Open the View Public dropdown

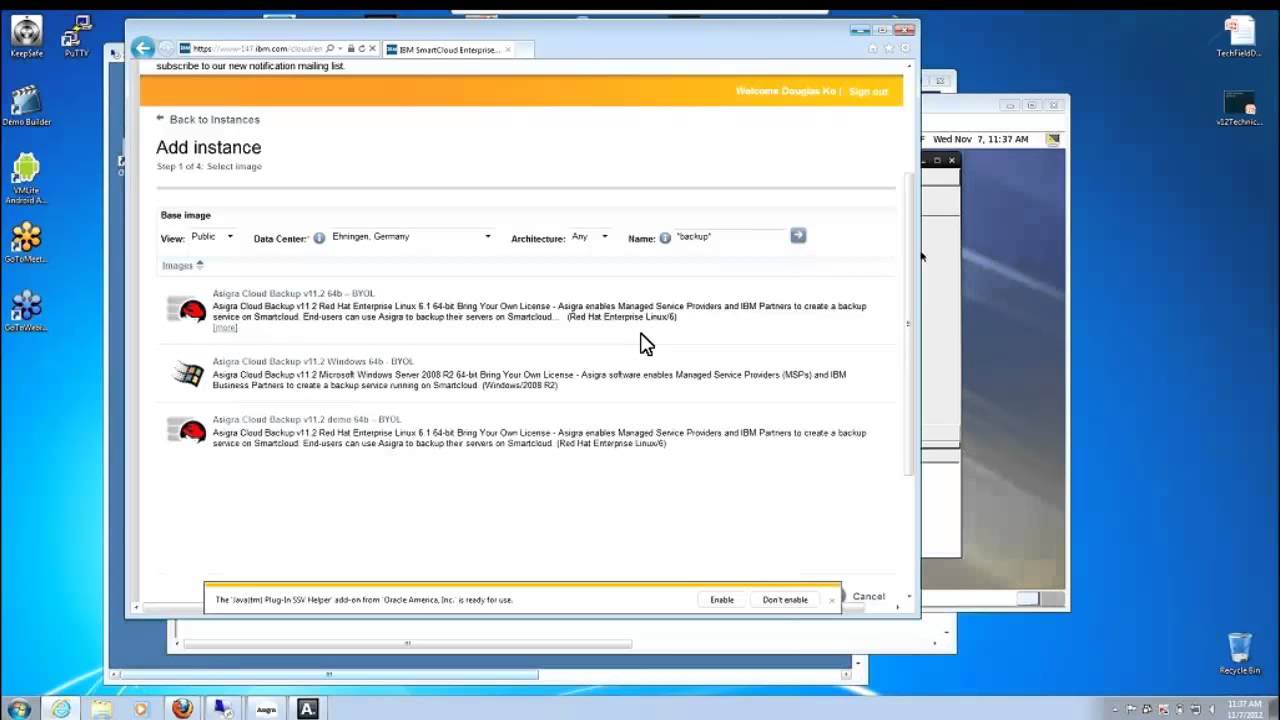click(x=212, y=237)
